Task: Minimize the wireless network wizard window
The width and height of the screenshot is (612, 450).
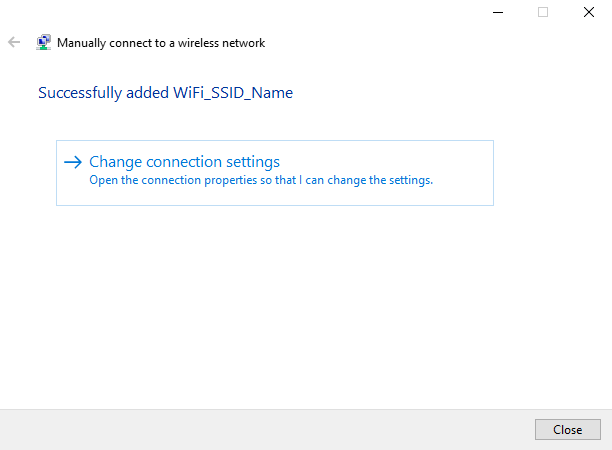Action: point(497,12)
